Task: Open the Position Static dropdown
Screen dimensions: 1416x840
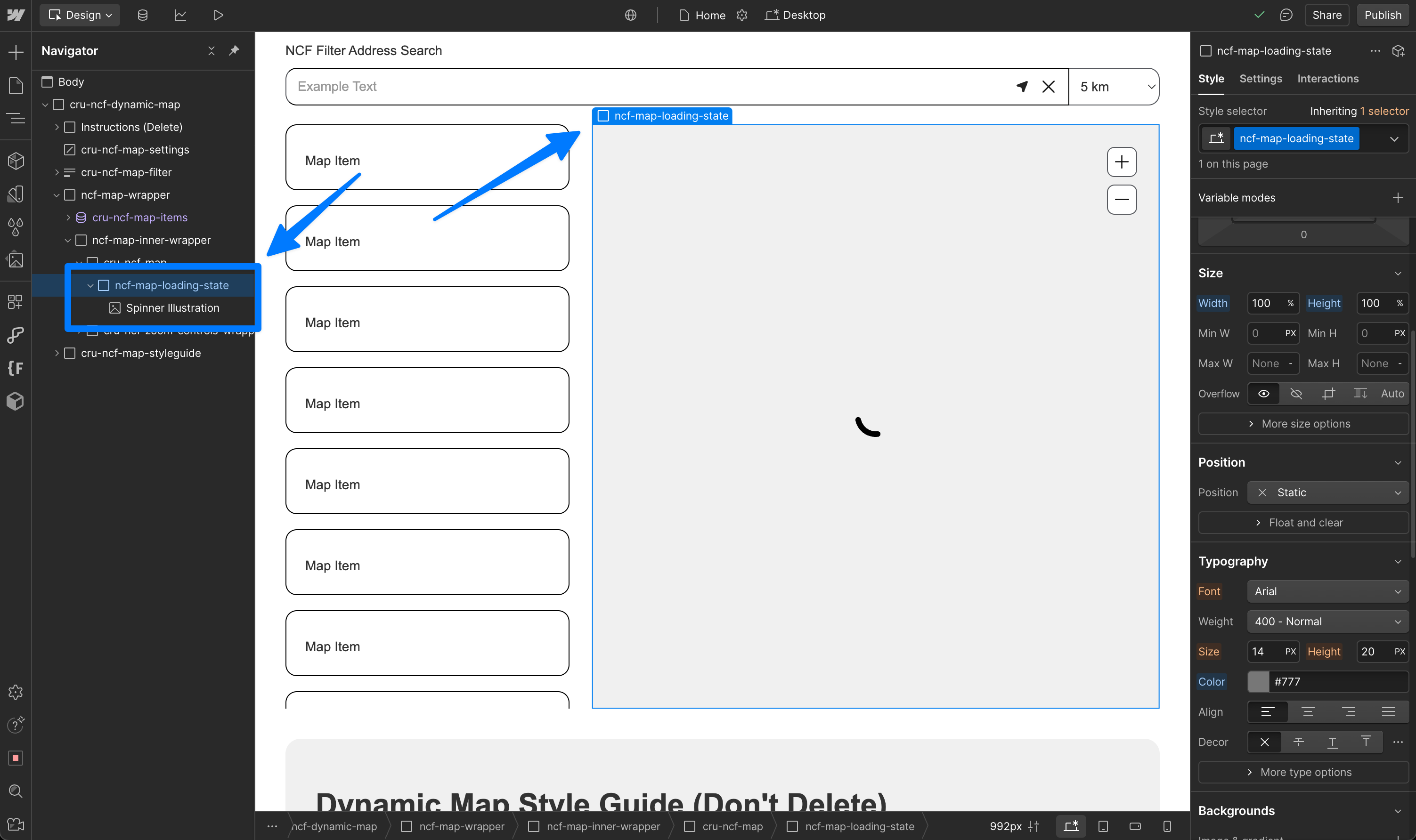Action: [1328, 493]
